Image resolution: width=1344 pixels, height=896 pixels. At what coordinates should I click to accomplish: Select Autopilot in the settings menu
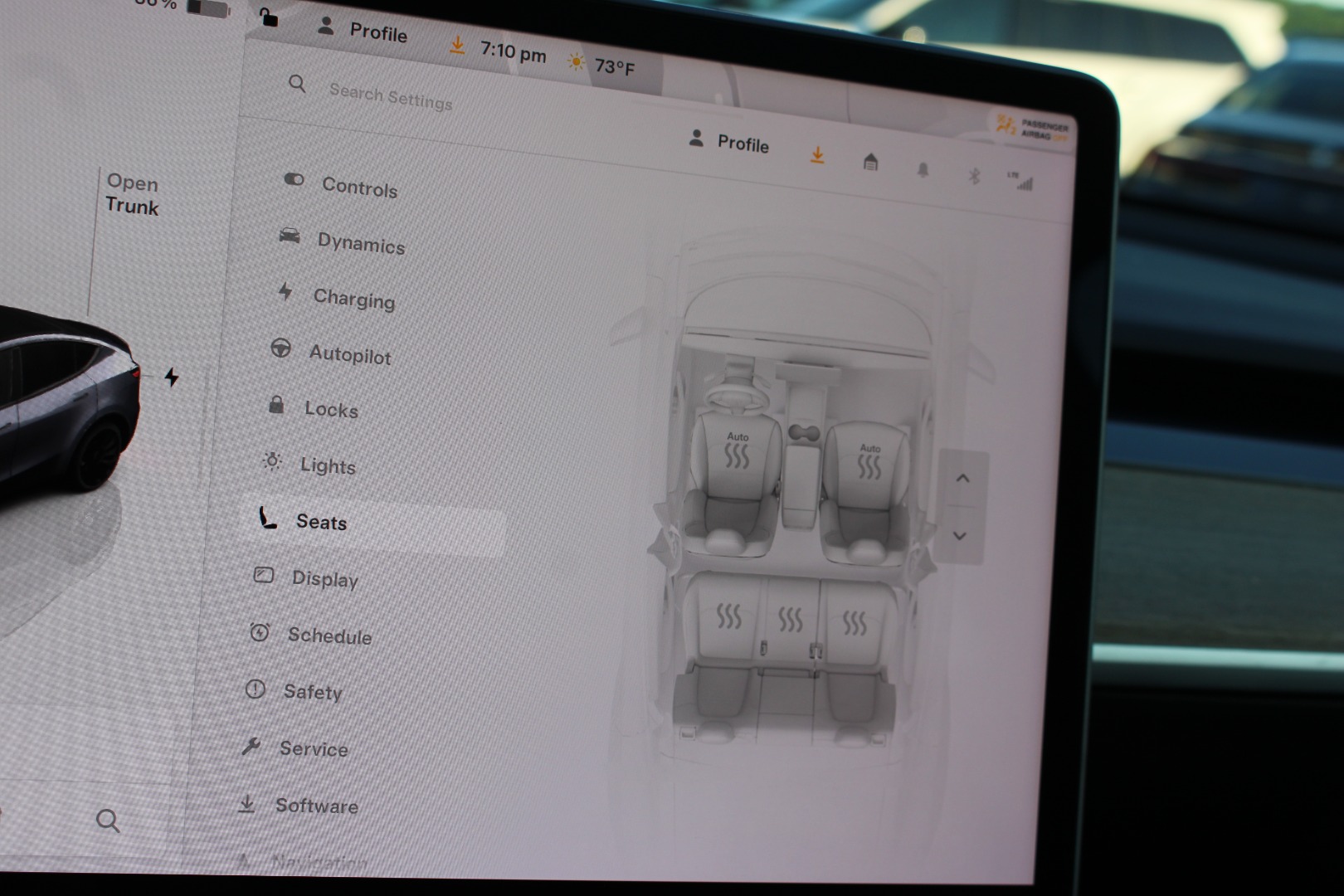(x=348, y=354)
